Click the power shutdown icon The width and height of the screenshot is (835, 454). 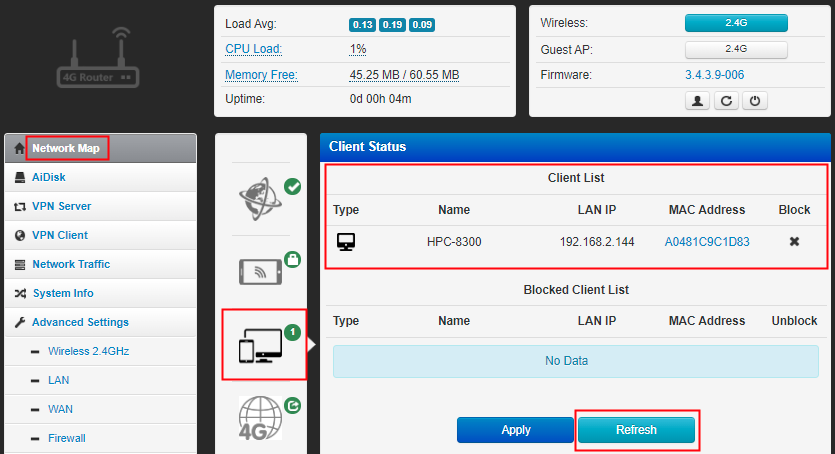[756, 101]
